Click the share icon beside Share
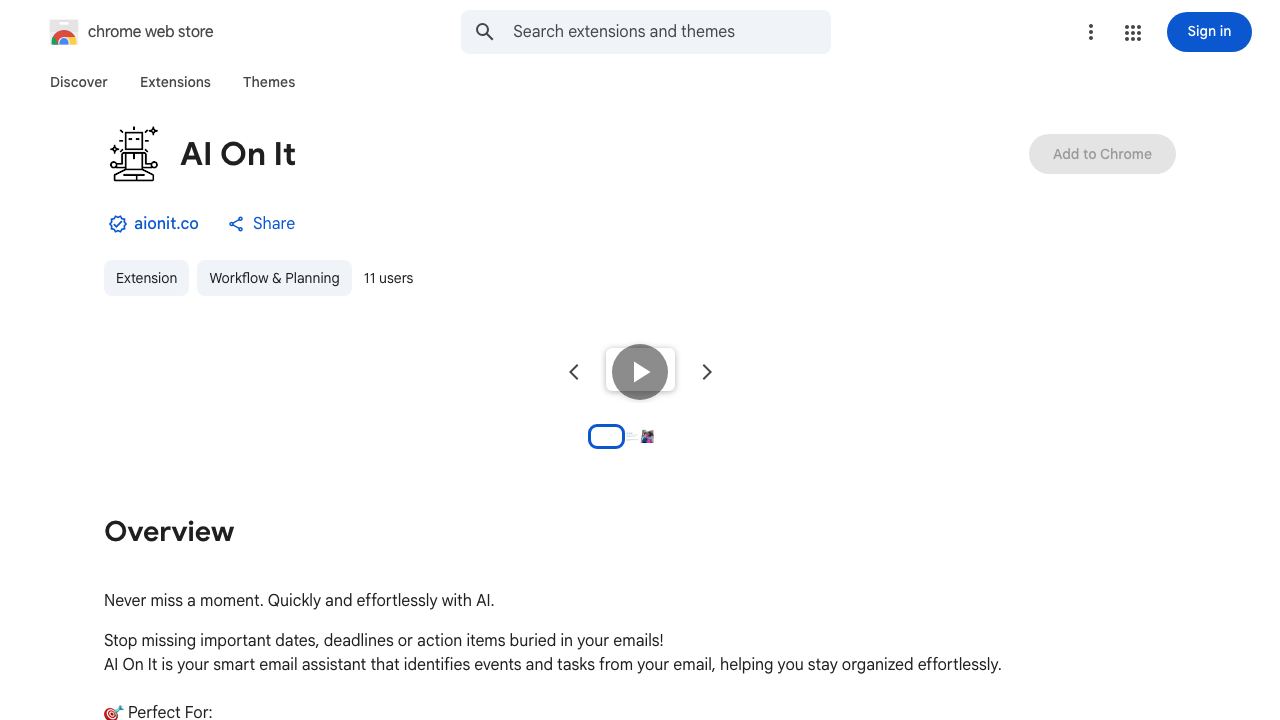1280x720 pixels. 236,224
